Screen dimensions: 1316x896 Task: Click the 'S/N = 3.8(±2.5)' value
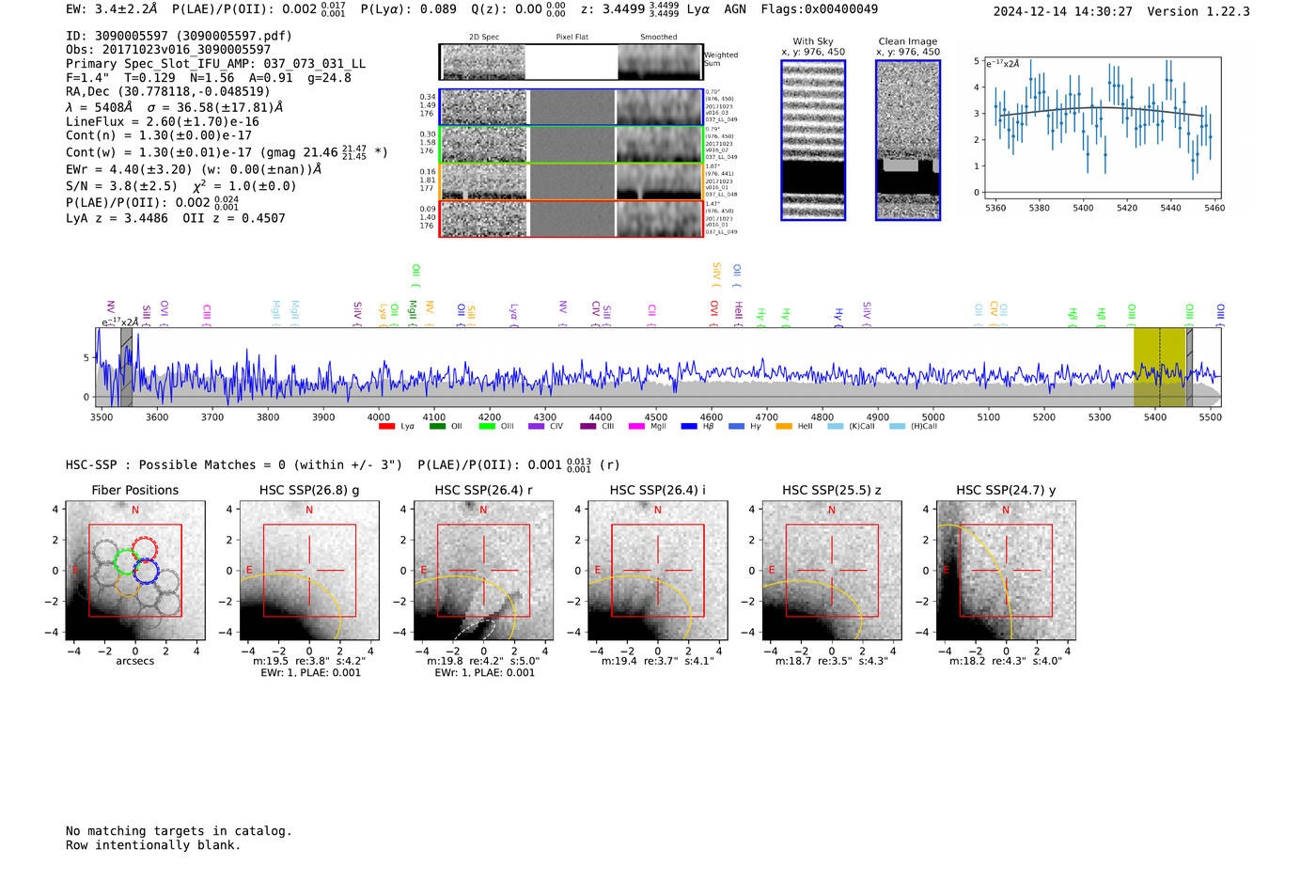point(121,186)
